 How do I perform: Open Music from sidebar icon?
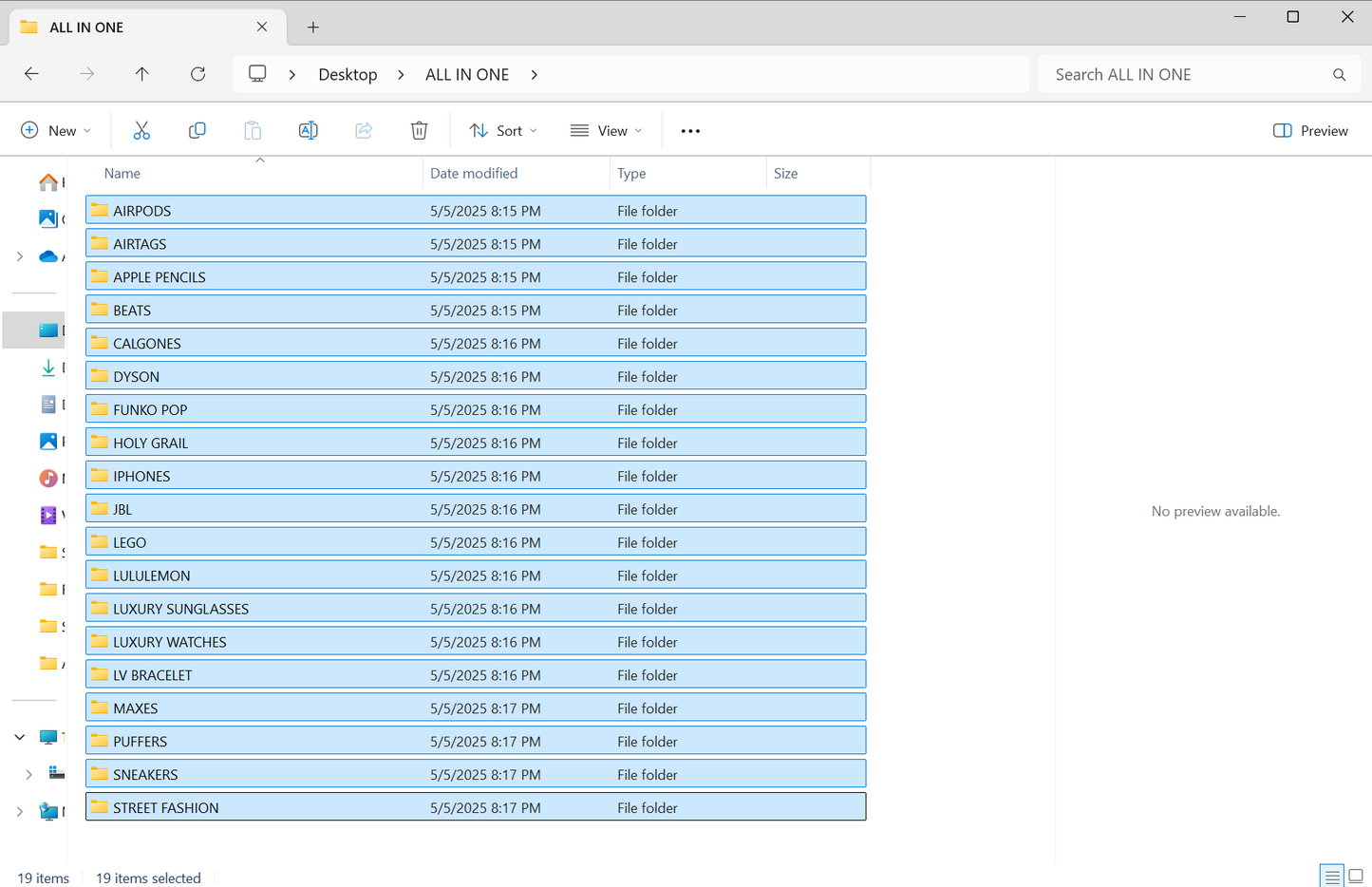(48, 478)
